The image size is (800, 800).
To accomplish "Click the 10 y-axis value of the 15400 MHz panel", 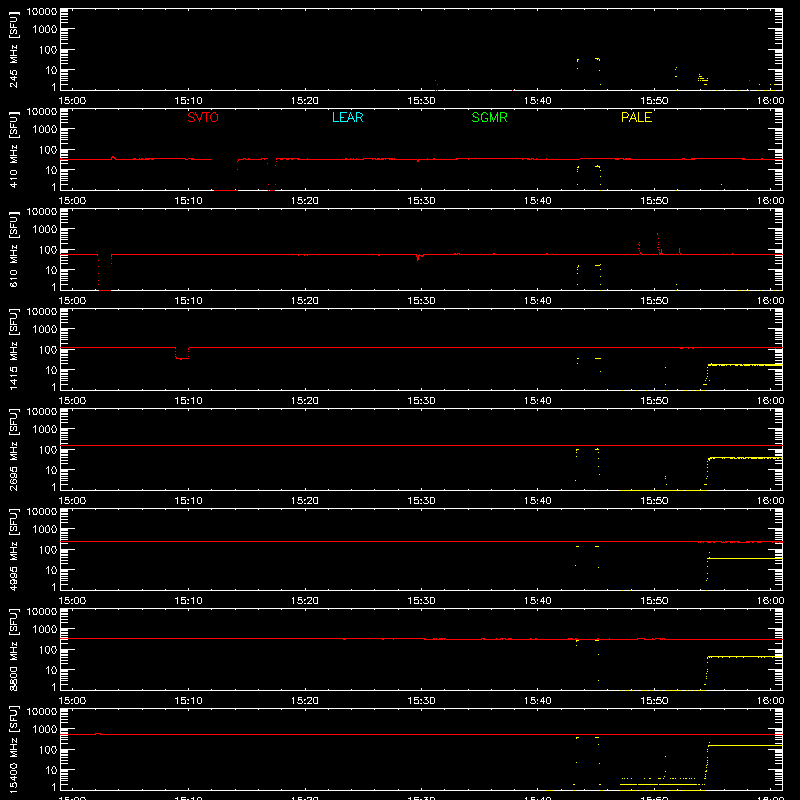I will click(x=51, y=770).
